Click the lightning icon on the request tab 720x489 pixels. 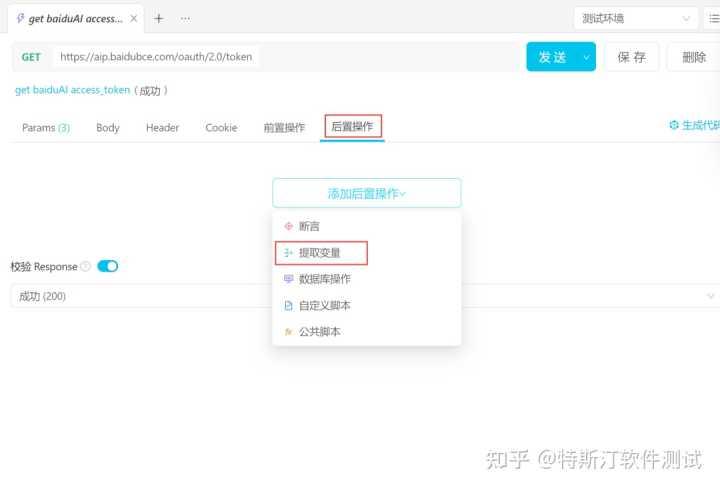pyautogui.click(x=20, y=18)
